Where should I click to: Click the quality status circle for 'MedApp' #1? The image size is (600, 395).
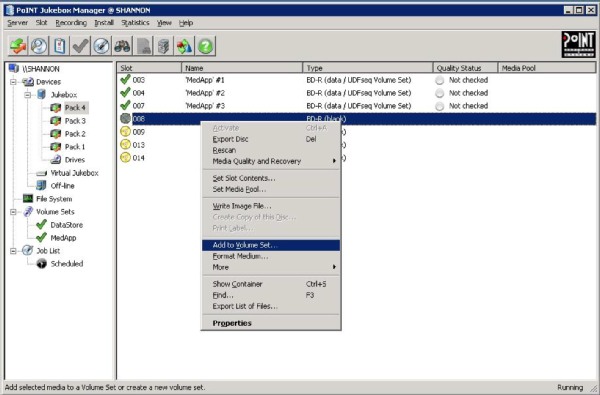pyautogui.click(x=440, y=80)
